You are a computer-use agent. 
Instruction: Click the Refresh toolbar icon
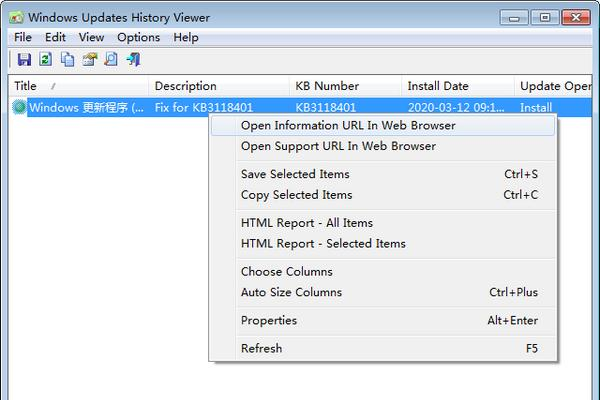point(46,59)
